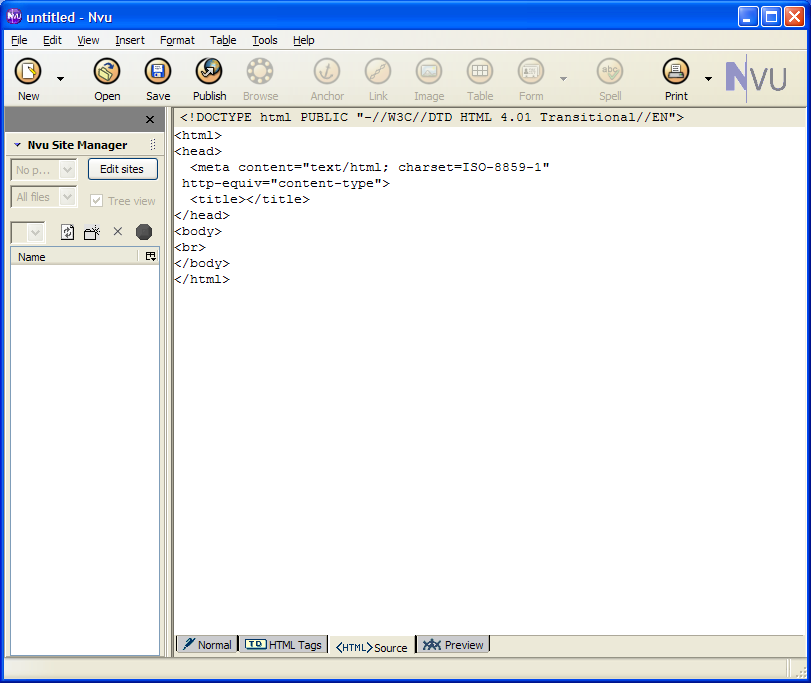The image size is (811, 683).
Task: Click the refresh file list icon
Action: pyautogui.click(x=67, y=232)
